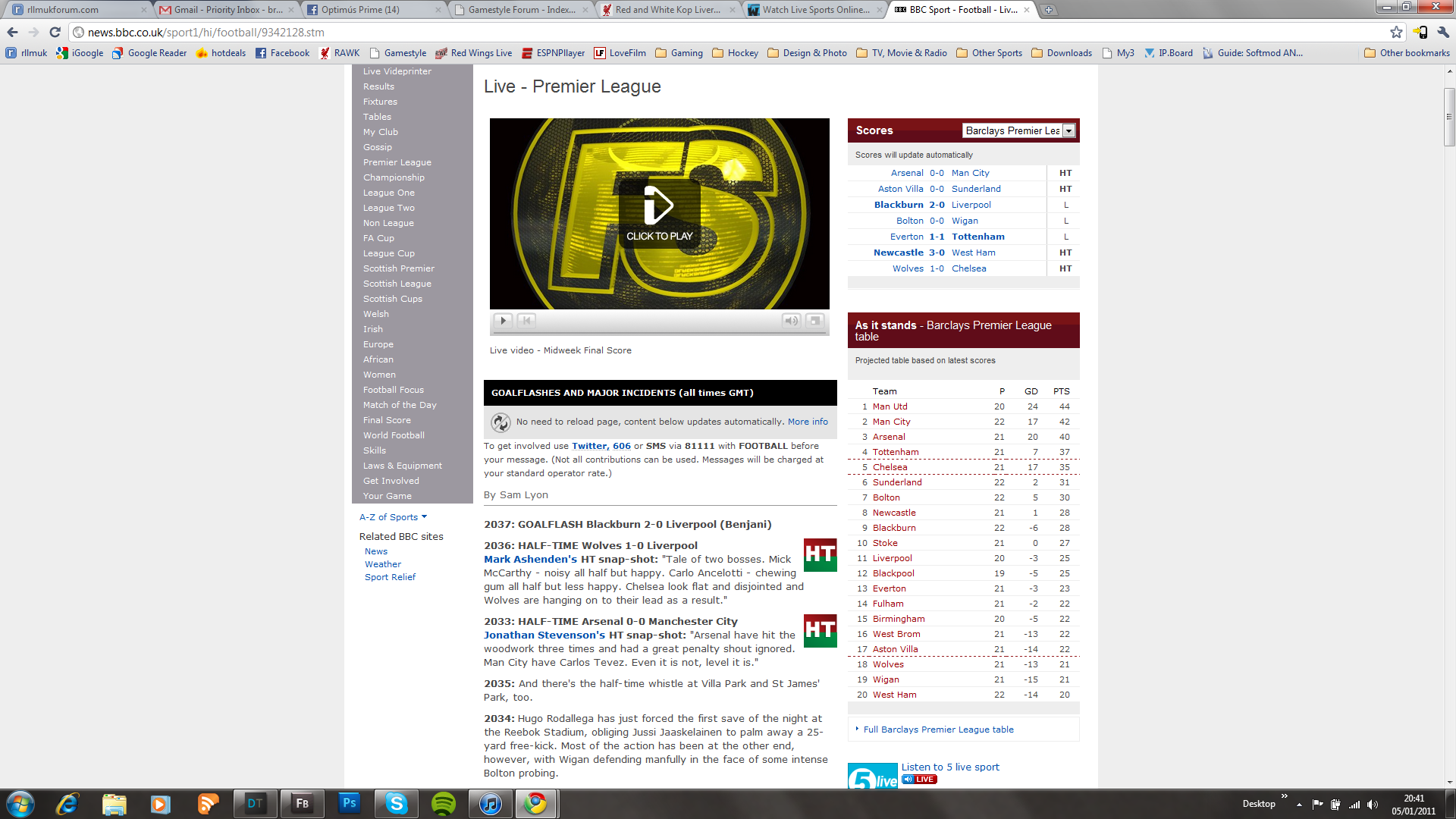Image resolution: width=1456 pixels, height=819 pixels.
Task: Select Championship in the left sidebar menu
Action: coord(394,177)
